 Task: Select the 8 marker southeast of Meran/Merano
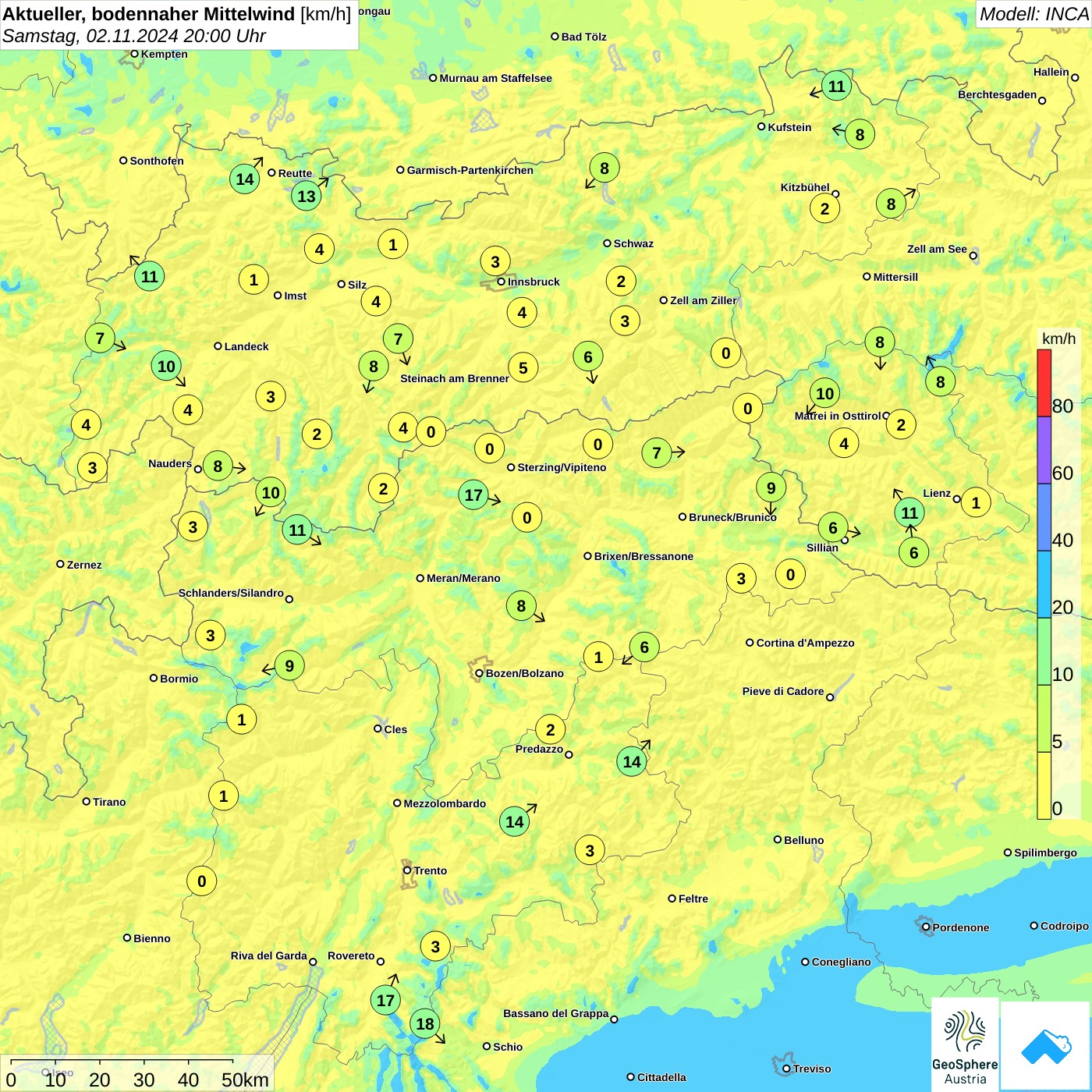[x=521, y=605]
